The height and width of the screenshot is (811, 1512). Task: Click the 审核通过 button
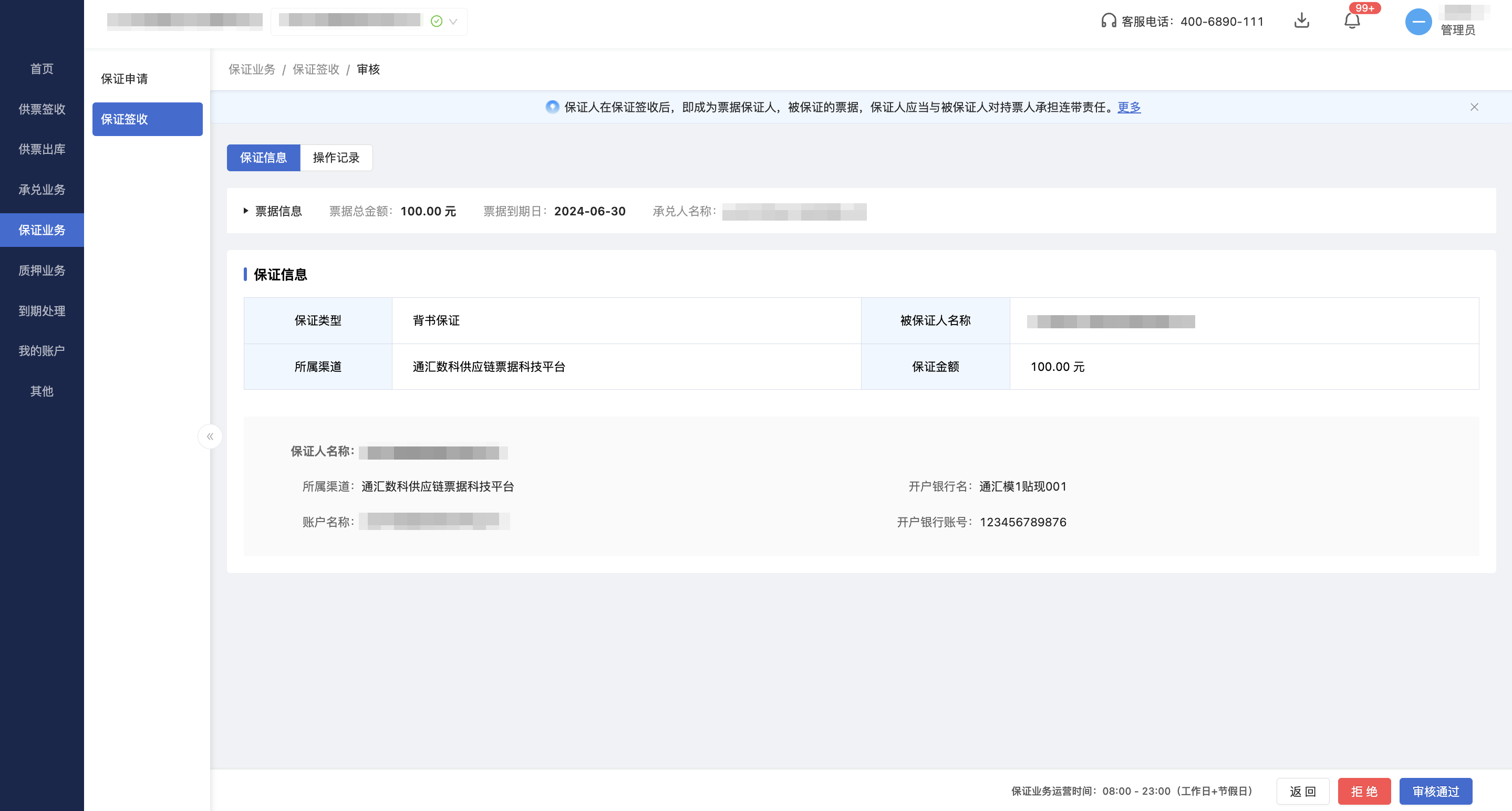point(1436,791)
